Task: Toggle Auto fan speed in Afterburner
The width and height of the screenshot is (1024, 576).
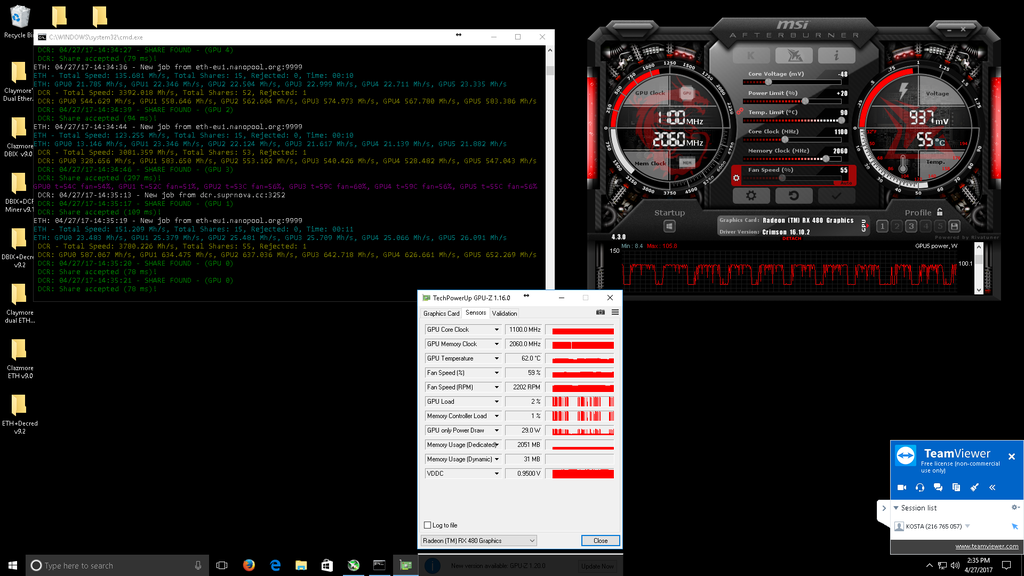Action: pyautogui.click(x=846, y=183)
